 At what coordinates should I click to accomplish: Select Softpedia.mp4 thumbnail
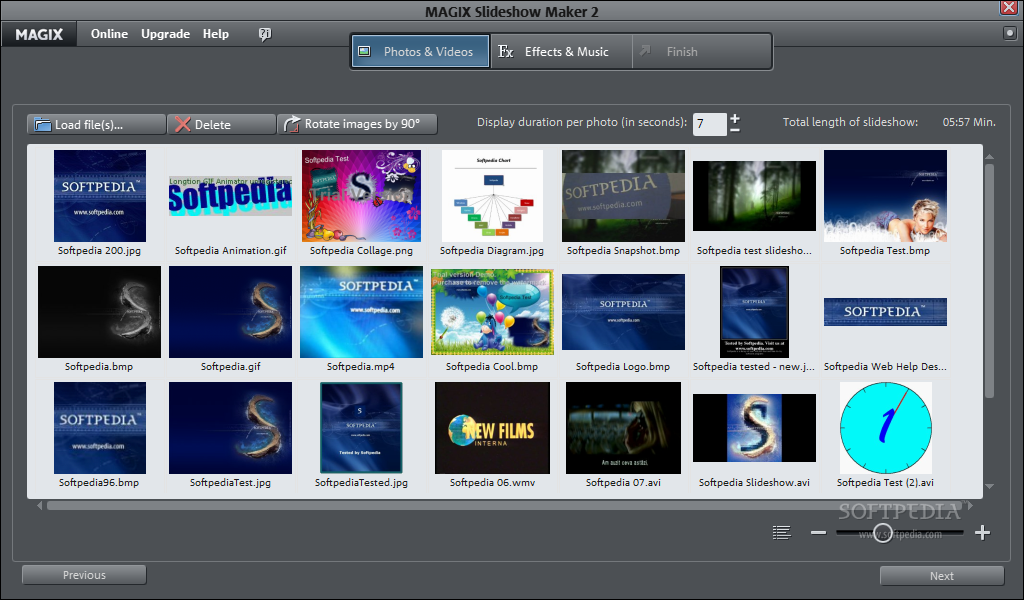coord(361,312)
